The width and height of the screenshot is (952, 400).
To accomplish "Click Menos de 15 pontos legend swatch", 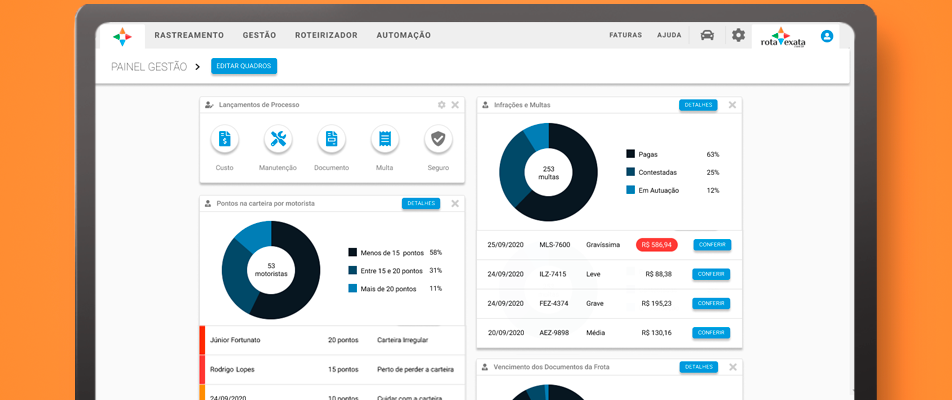I will point(353,253).
